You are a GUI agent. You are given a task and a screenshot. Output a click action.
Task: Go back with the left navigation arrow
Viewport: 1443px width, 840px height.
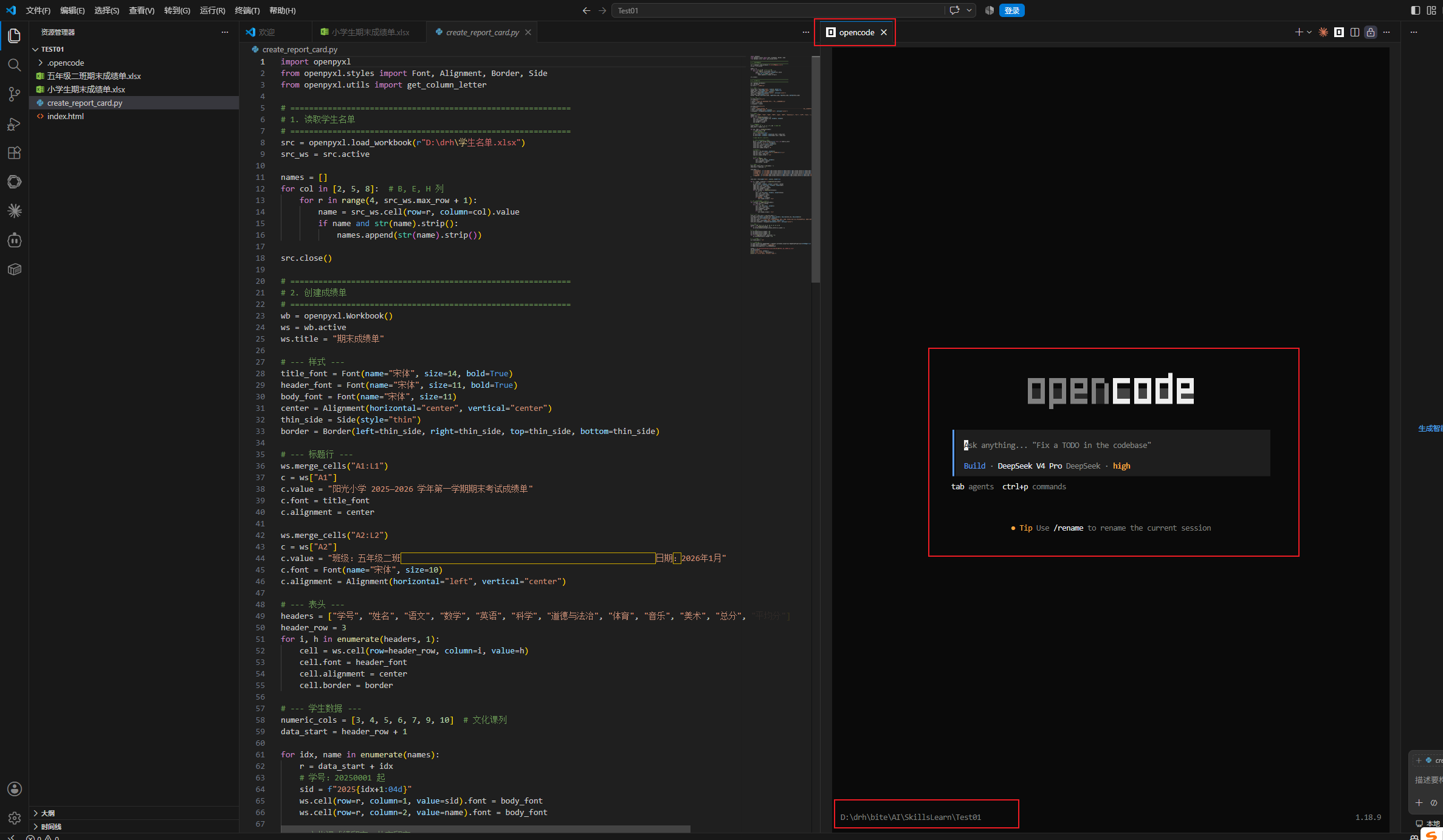586,10
